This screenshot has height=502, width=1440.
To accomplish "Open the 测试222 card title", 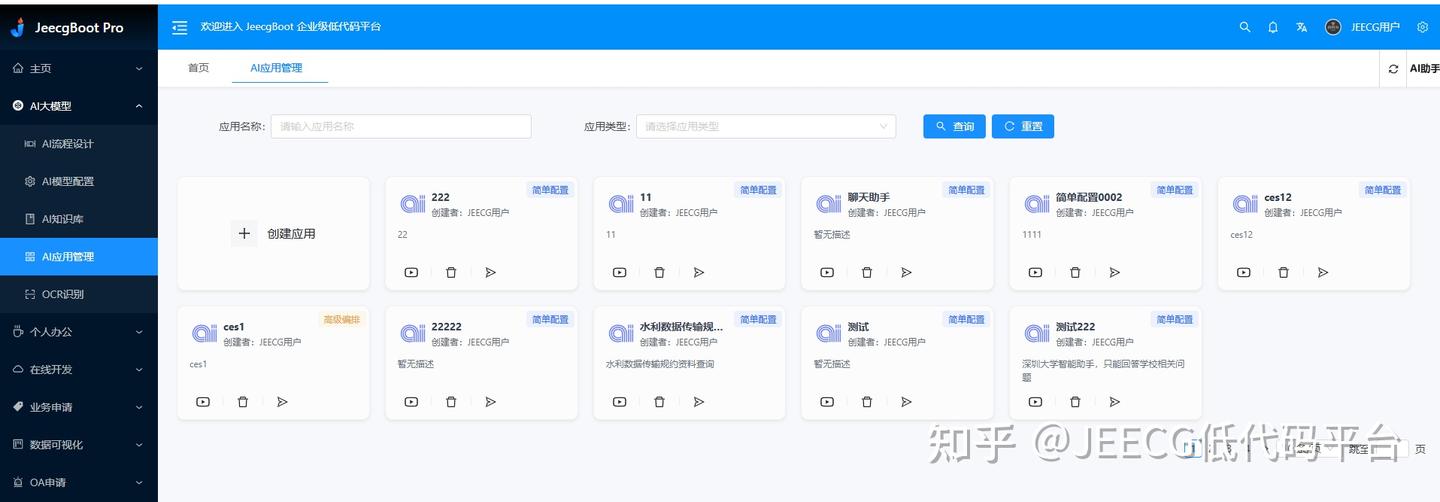I will [1075, 327].
